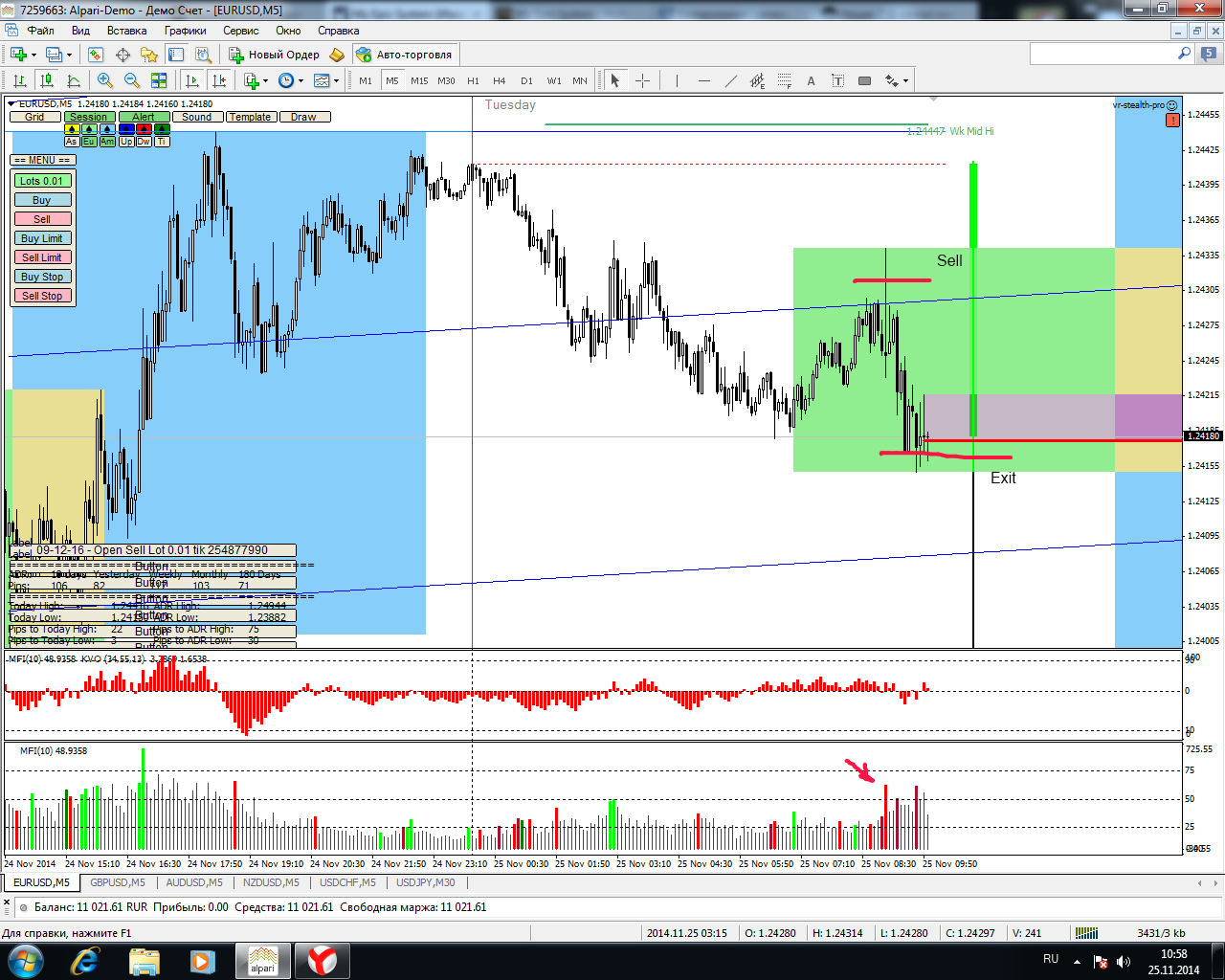Viewport: 1225px width, 980px height.
Task: Toggle the European session 'Eu' button
Action: (89, 142)
